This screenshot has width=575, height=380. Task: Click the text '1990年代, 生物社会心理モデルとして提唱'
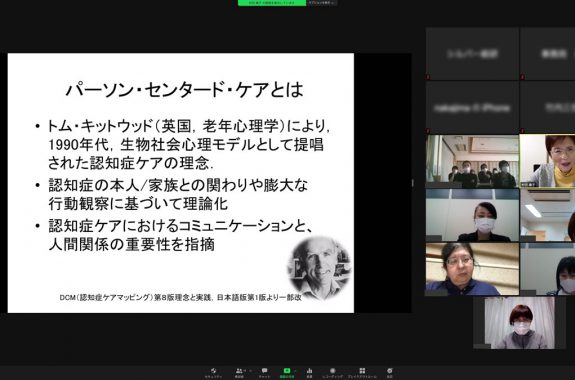tap(186, 145)
